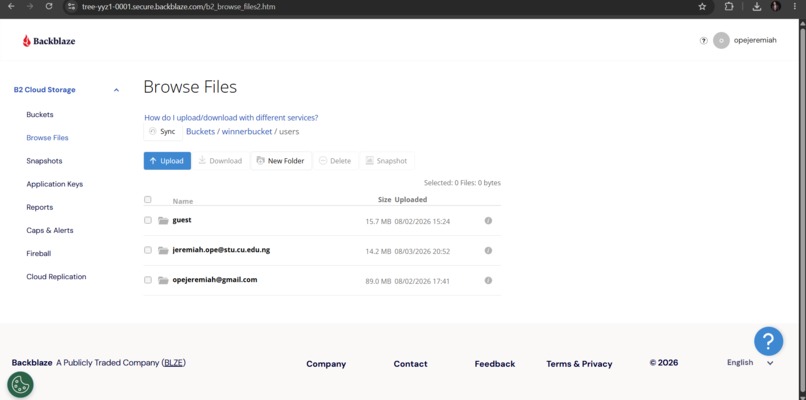This screenshot has height=400, width=806.
Task: Open info icon for jeremiah.ope@stu.cu.edu.ng folder
Action: click(x=488, y=250)
